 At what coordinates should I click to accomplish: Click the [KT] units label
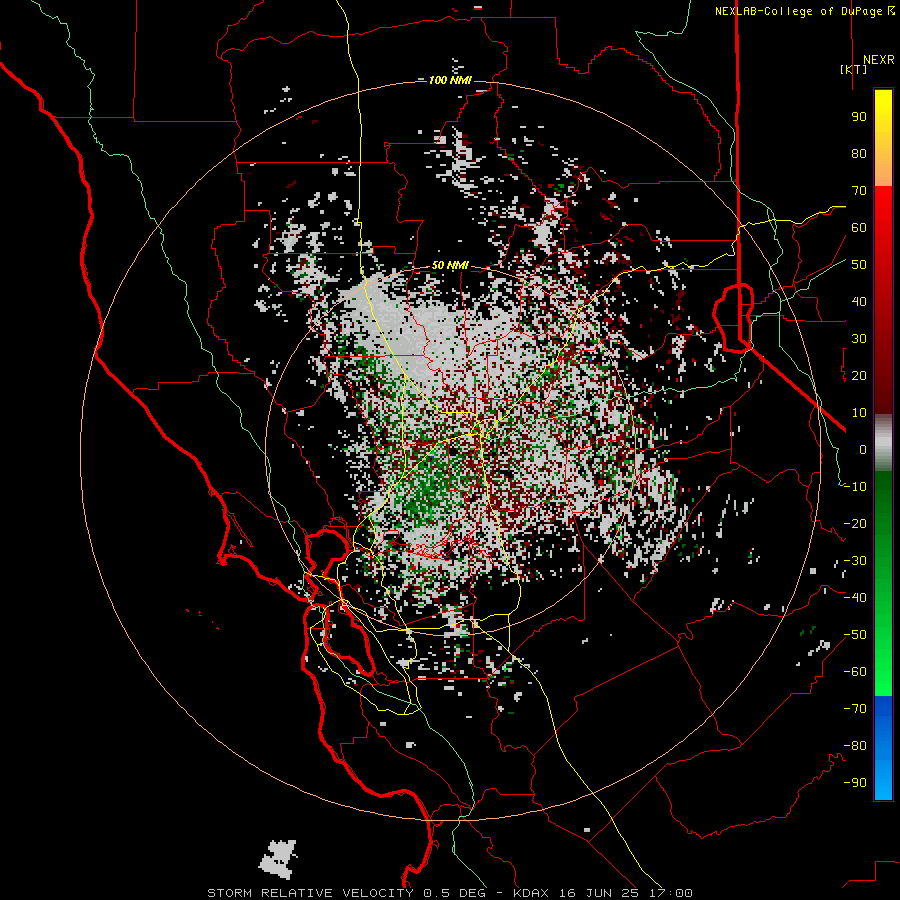[854, 69]
